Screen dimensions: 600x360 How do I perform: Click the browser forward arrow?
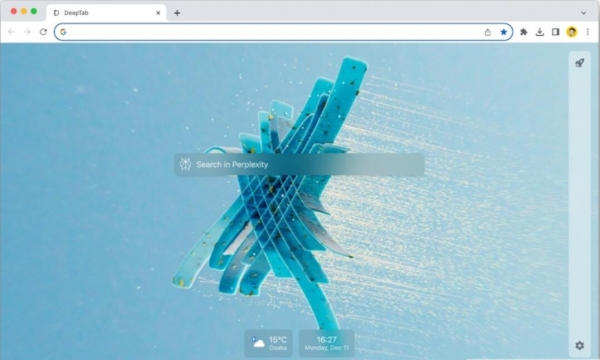pos(27,32)
